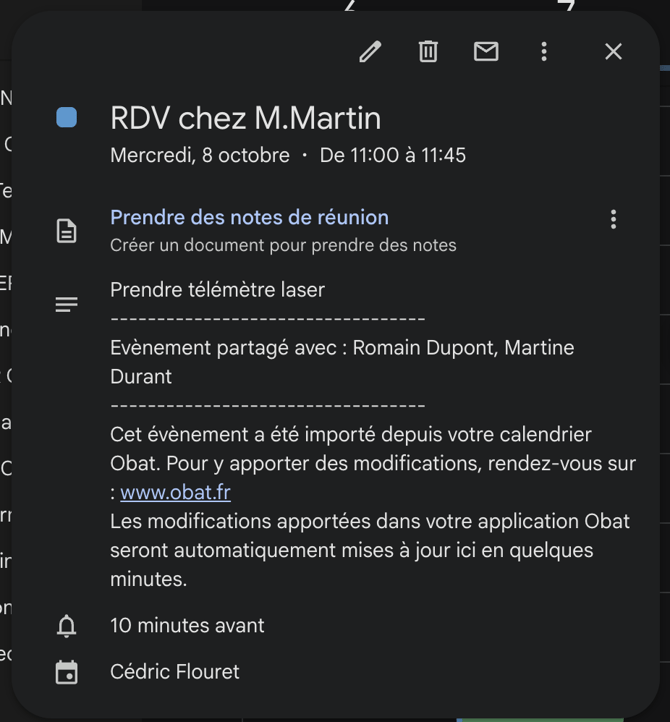Click the date Mercredi, 8 octobre

(200, 155)
